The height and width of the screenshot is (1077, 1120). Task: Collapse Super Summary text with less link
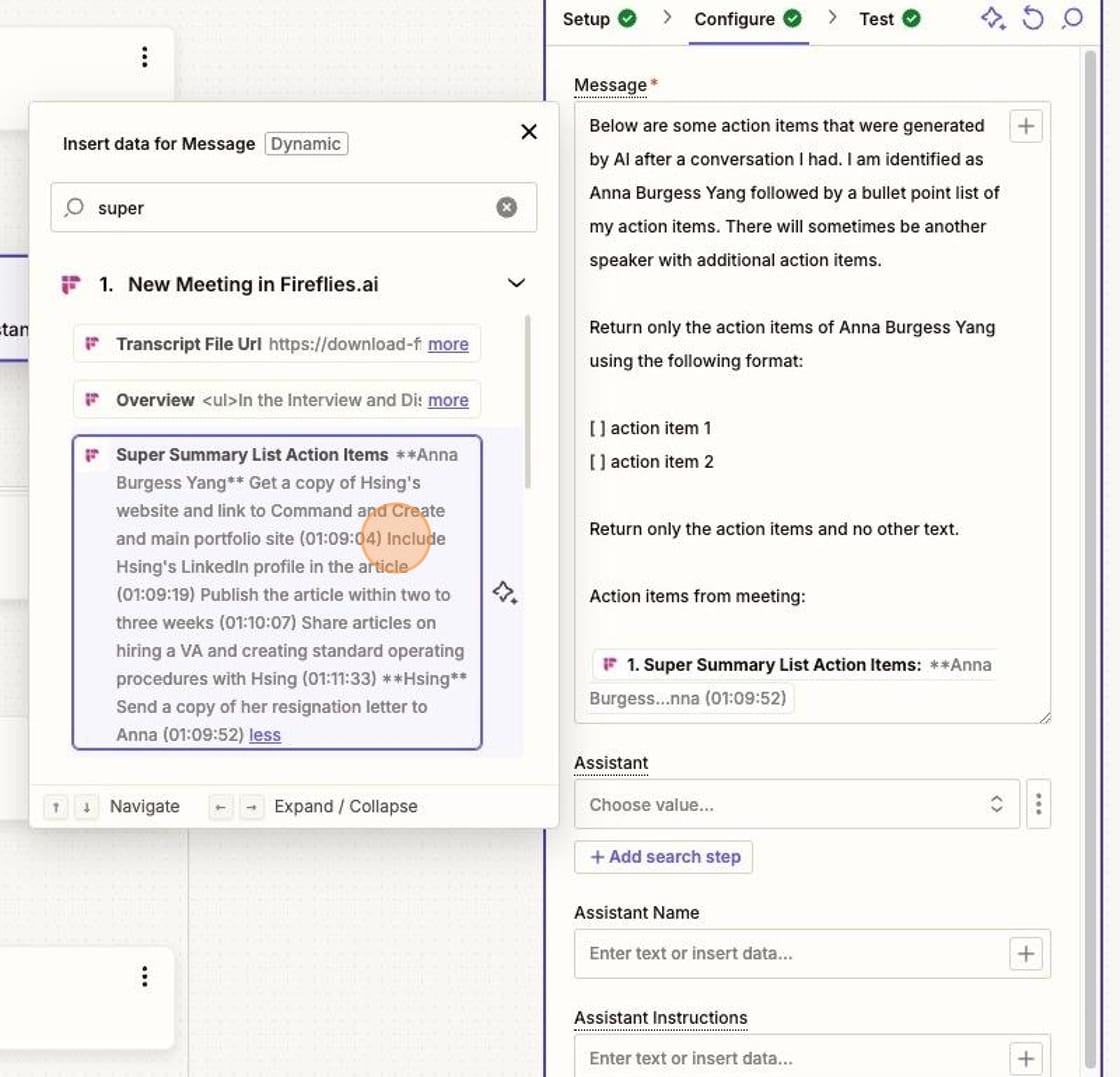point(264,735)
